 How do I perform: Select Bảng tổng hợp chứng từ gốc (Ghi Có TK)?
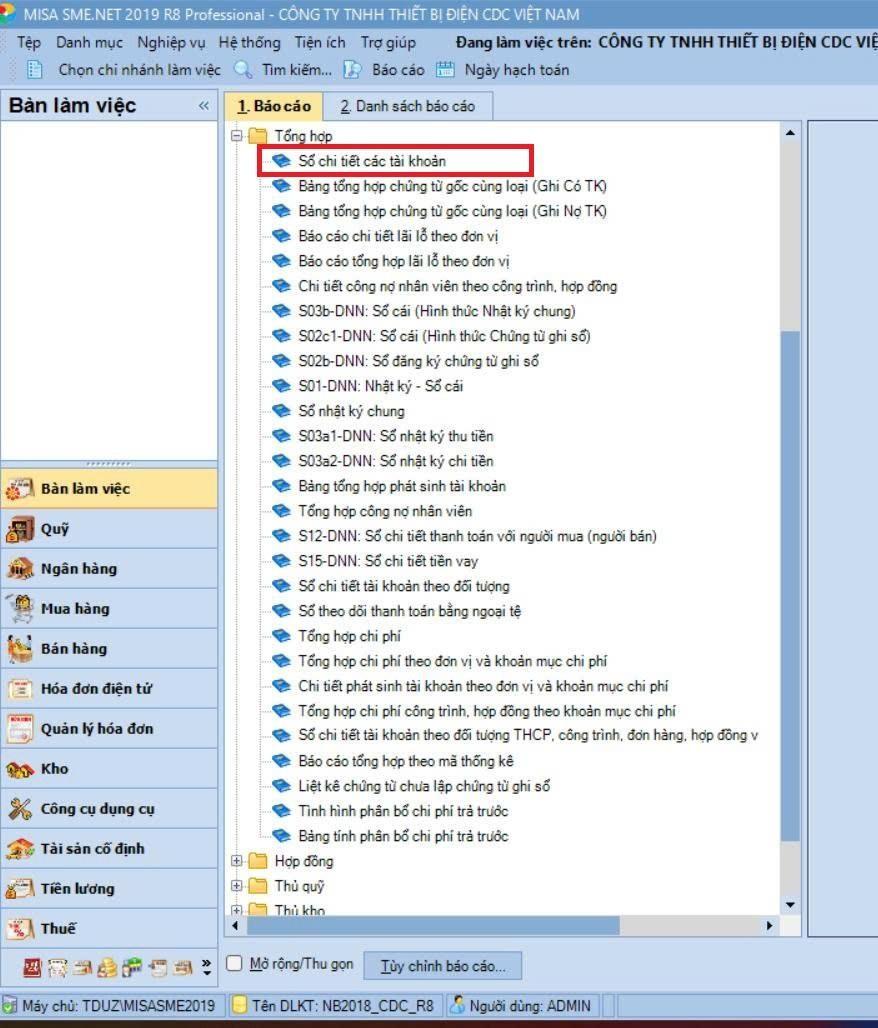coord(452,186)
